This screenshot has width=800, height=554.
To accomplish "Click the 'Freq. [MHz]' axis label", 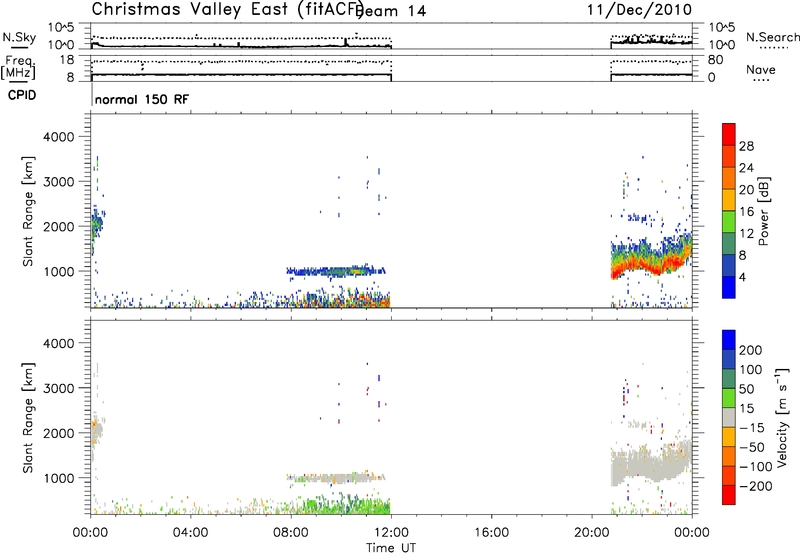I will click(19, 67).
